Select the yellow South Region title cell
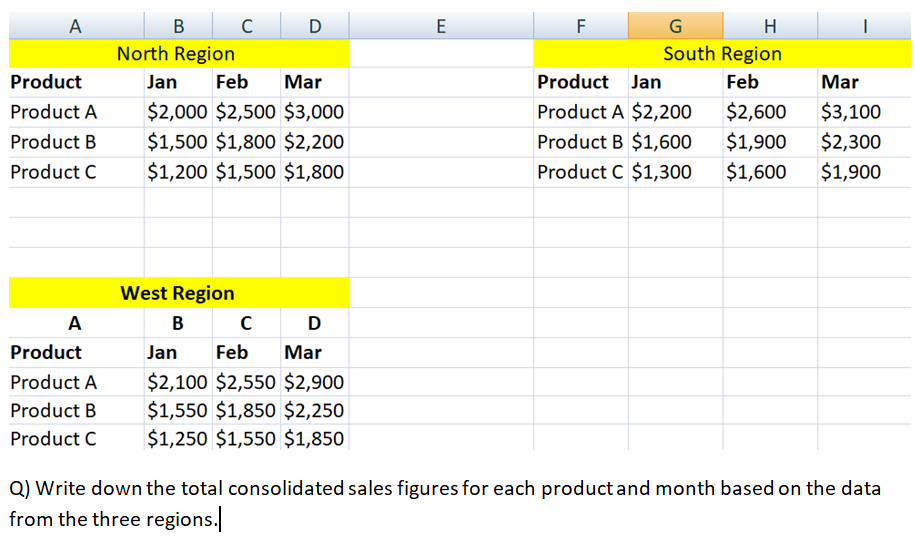 [x=722, y=54]
